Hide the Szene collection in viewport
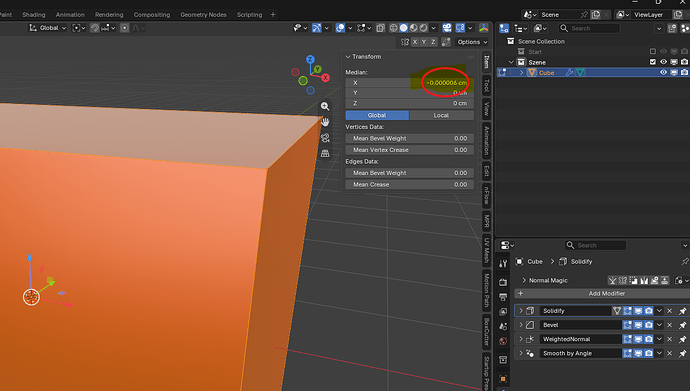 pyautogui.click(x=663, y=62)
